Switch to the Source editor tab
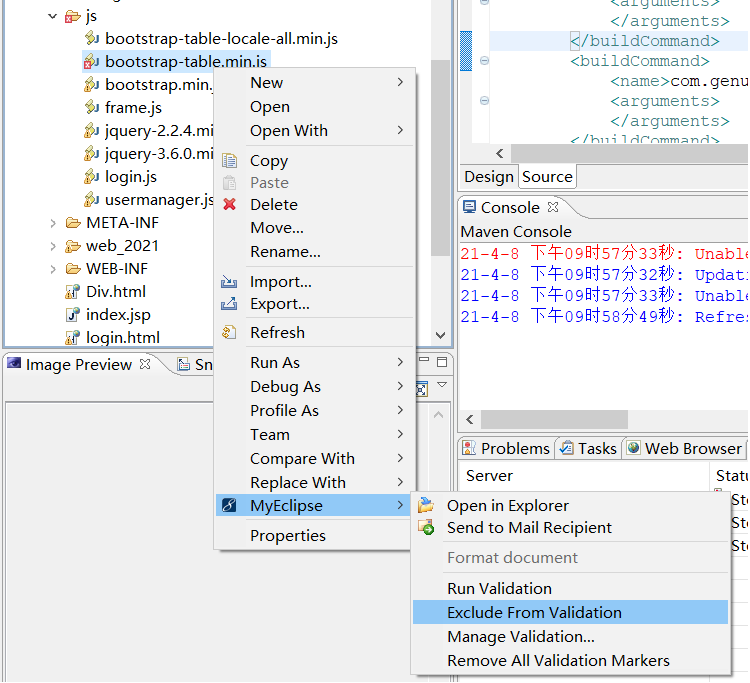The height and width of the screenshot is (683, 750). point(547,176)
